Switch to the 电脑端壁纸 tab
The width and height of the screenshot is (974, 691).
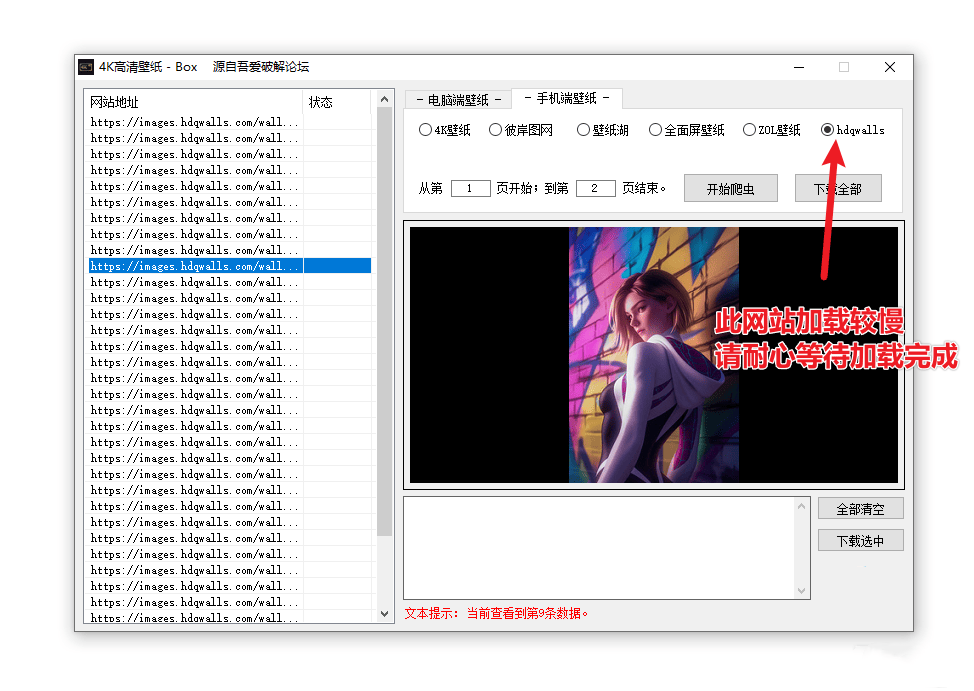point(458,100)
